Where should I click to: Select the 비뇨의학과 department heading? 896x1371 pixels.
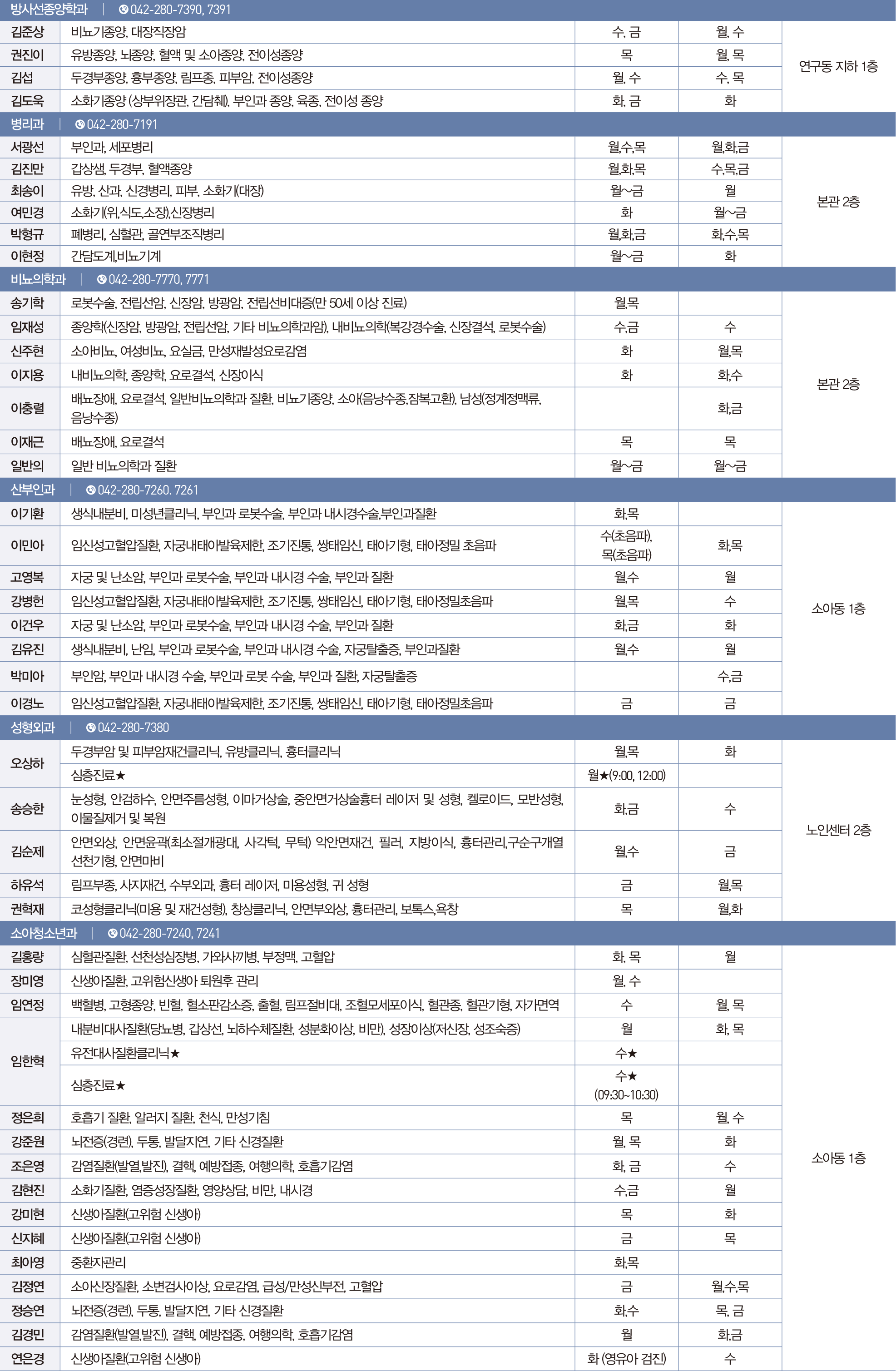[x=38, y=279]
